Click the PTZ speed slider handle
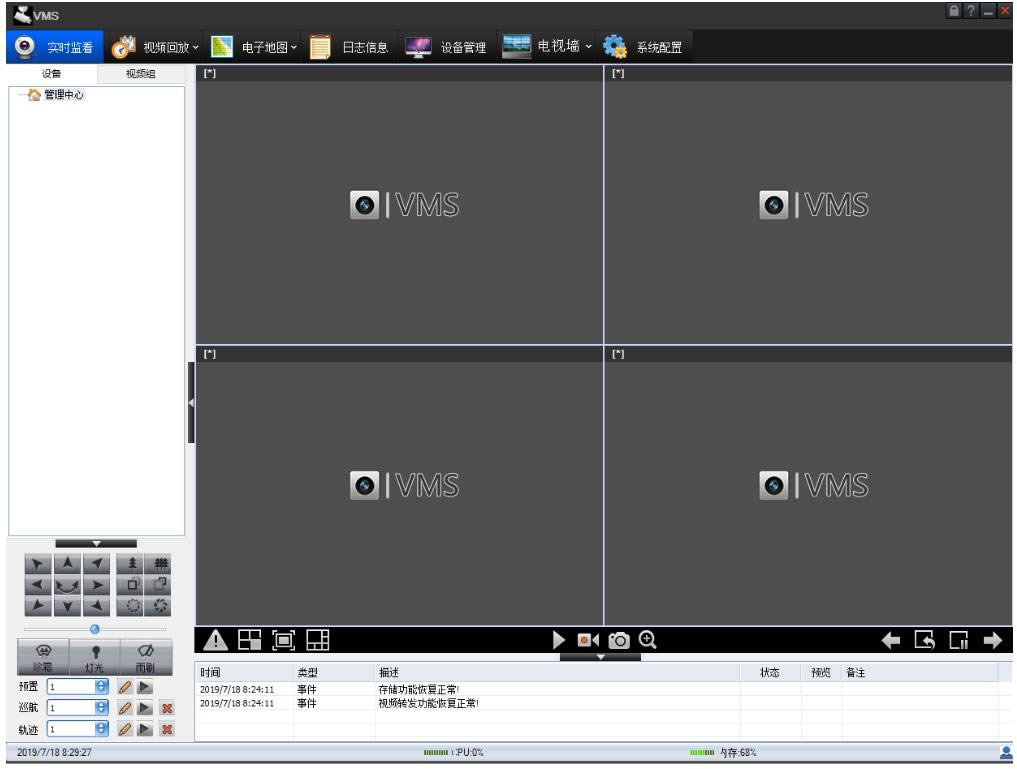The height and width of the screenshot is (769, 1017). [x=94, y=629]
